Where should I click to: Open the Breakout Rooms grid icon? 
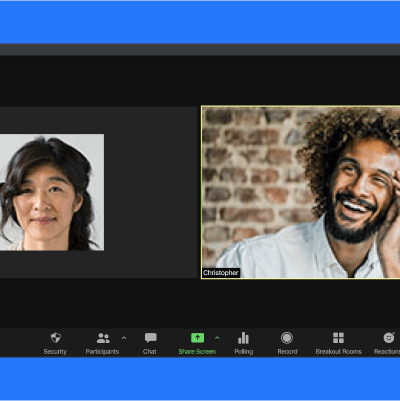coord(338,338)
